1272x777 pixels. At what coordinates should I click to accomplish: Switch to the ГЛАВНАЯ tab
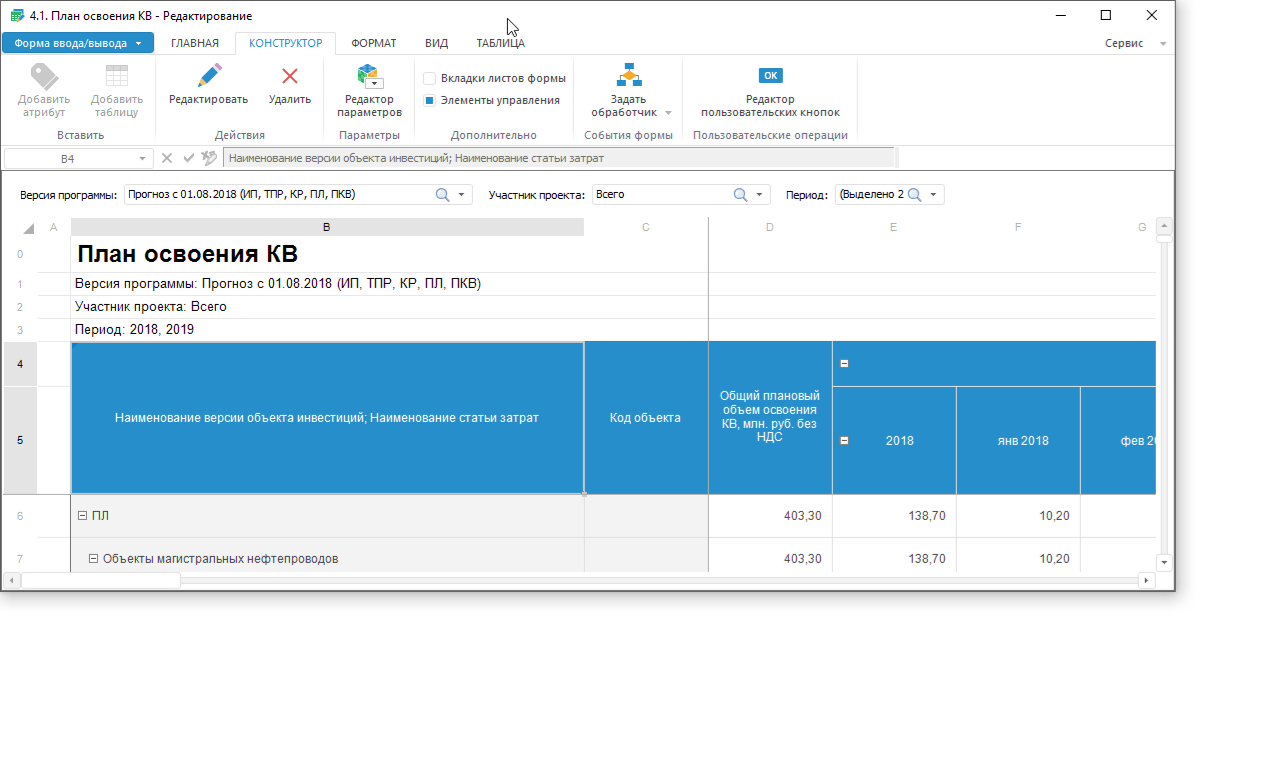[x=194, y=43]
